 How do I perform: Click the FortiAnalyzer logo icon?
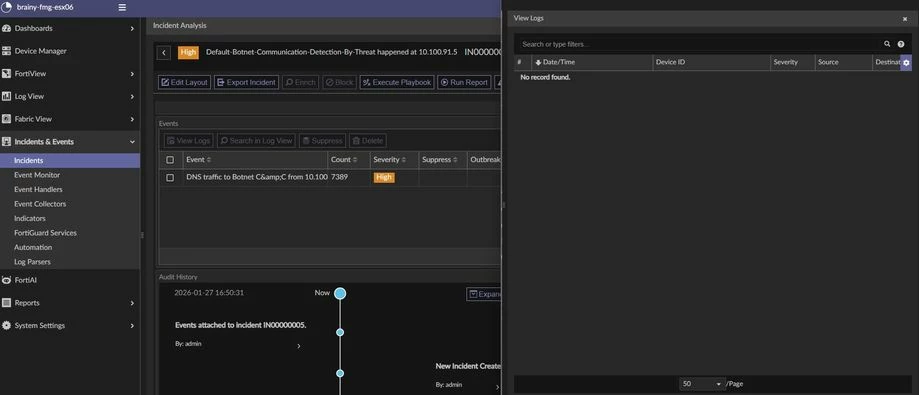(6, 8)
